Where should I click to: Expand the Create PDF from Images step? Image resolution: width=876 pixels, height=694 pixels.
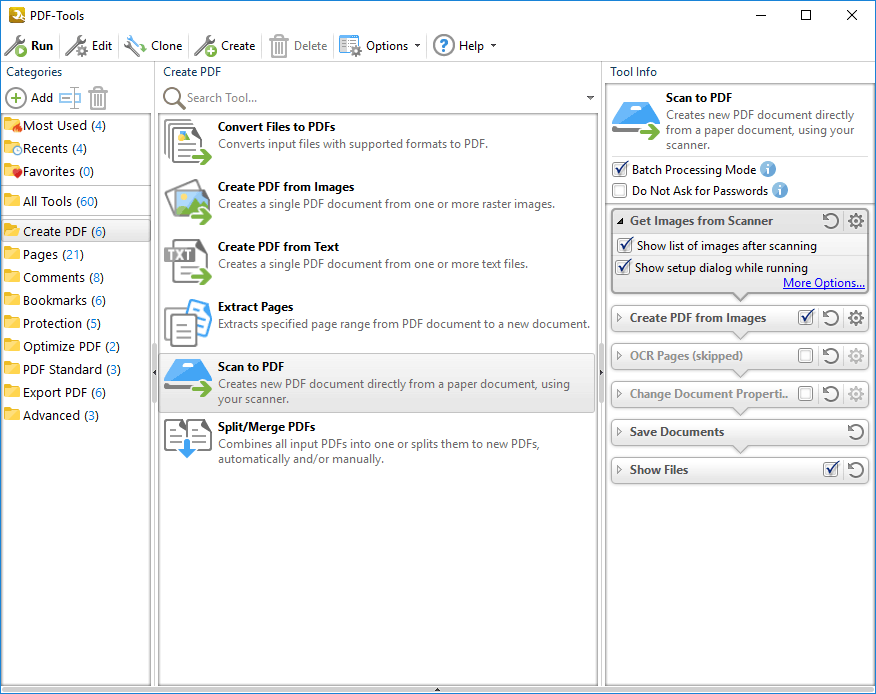(620, 318)
